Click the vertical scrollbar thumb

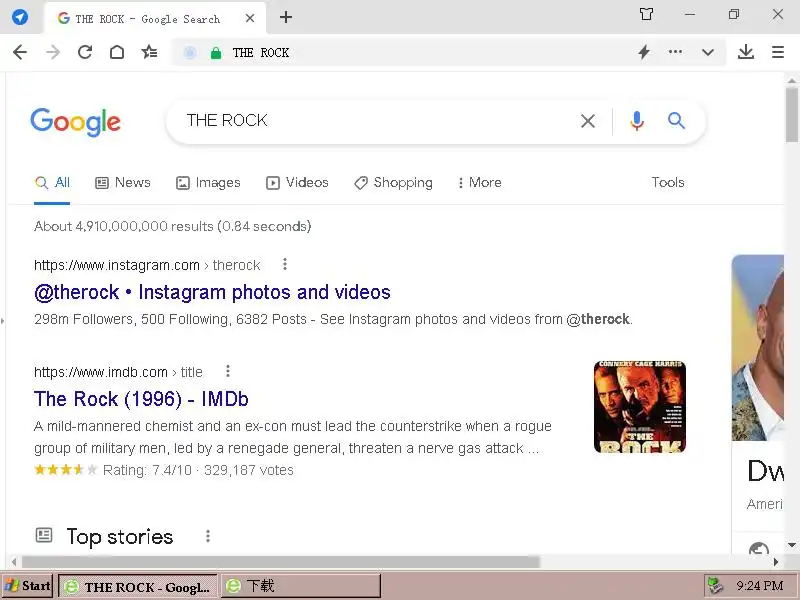click(792, 115)
